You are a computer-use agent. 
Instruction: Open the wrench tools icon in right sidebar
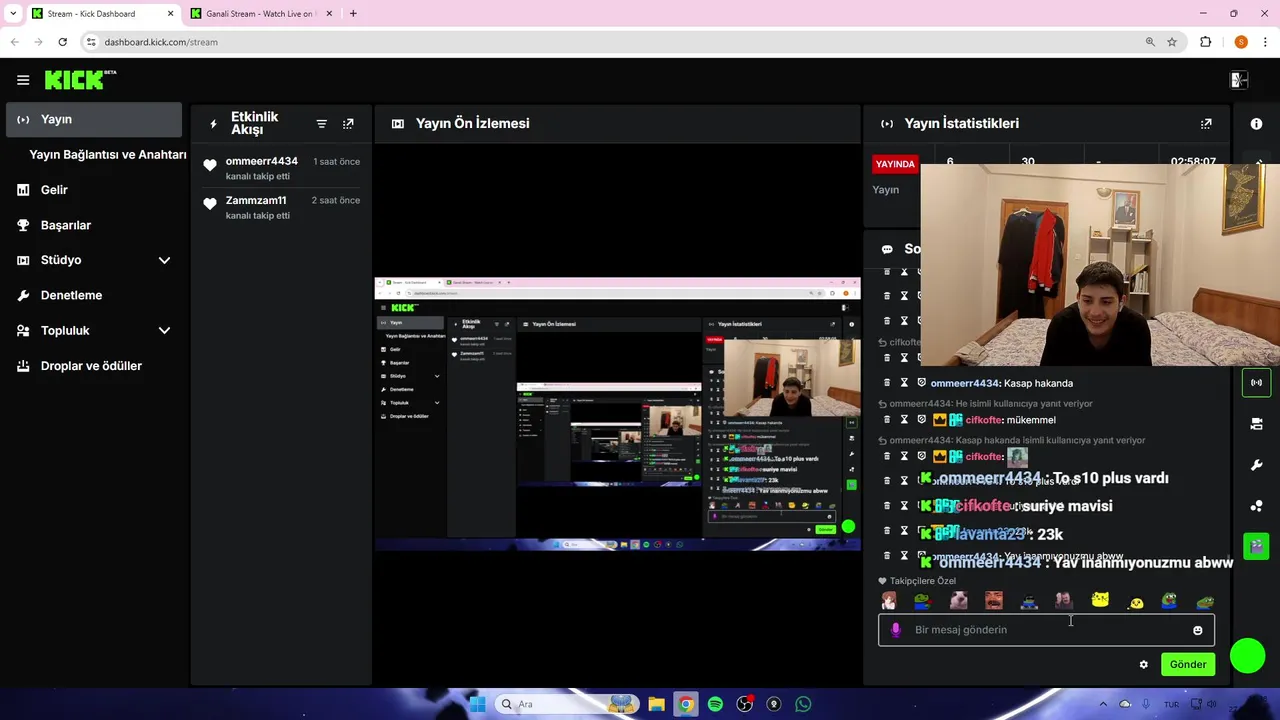coord(1256,465)
